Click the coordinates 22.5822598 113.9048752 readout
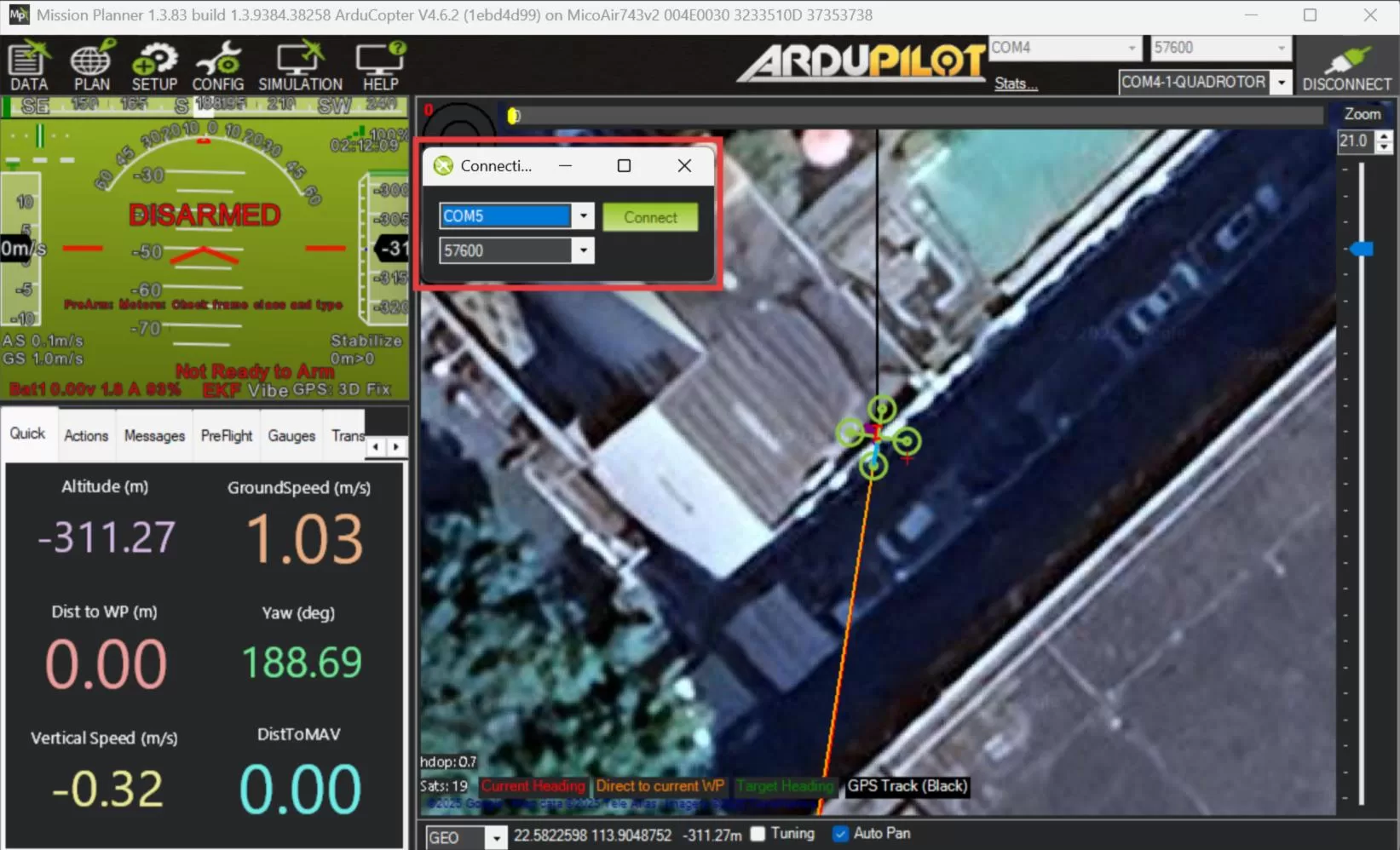 click(x=593, y=836)
